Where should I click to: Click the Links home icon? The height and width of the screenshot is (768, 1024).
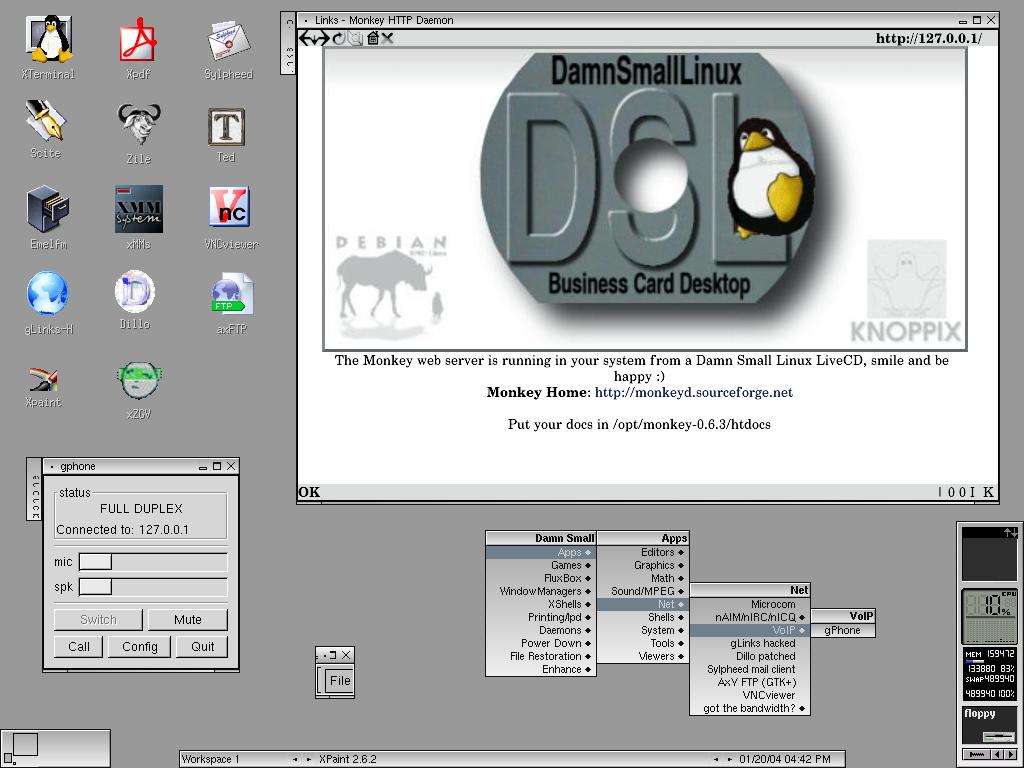pyautogui.click(x=372, y=39)
